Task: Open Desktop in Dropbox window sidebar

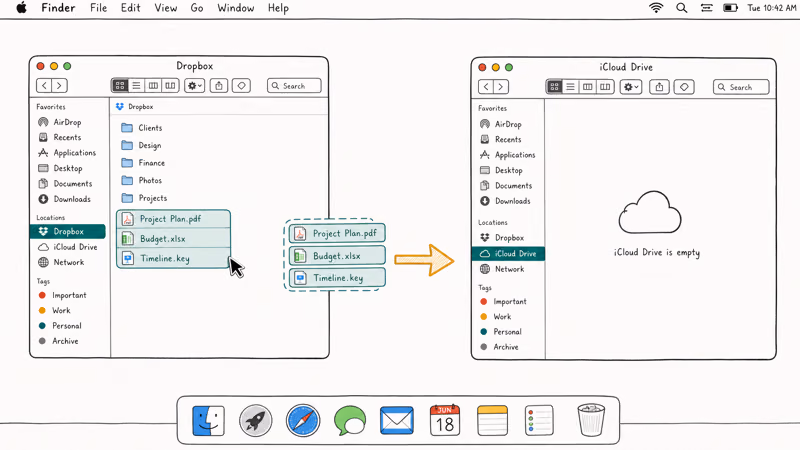Action: 61,168
